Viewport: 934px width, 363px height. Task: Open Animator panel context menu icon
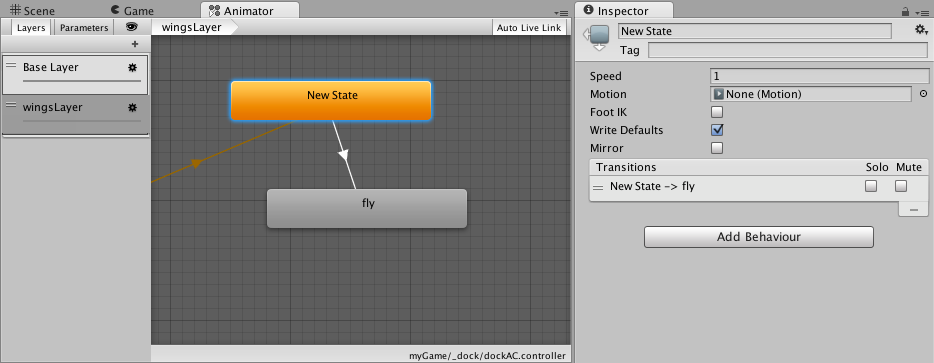click(x=561, y=13)
